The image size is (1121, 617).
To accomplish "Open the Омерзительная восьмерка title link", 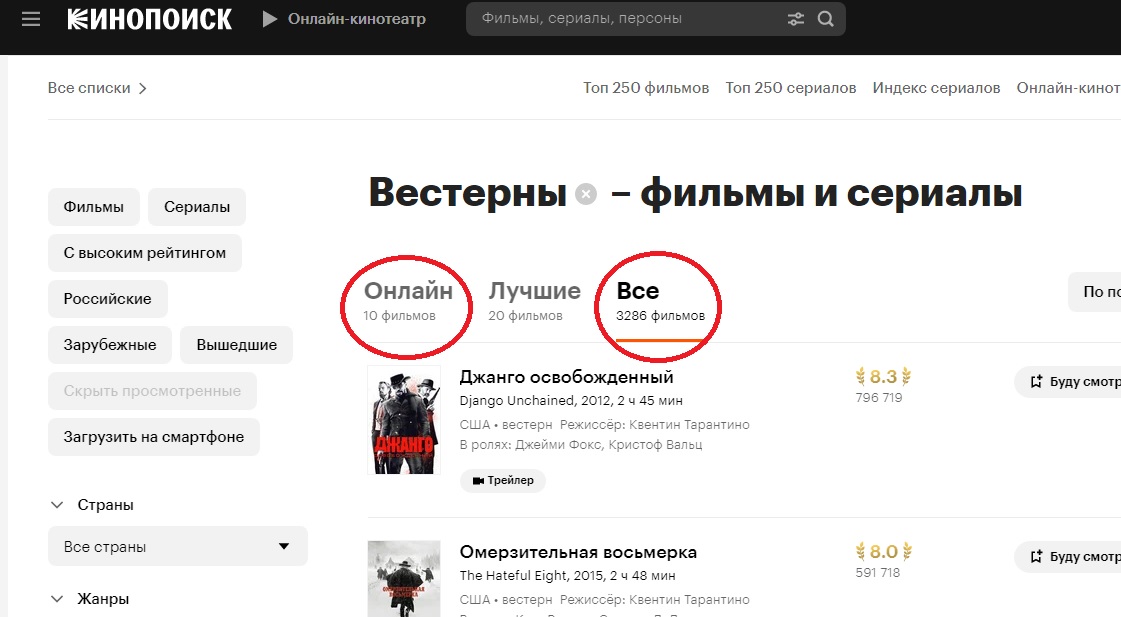I will tap(578, 552).
